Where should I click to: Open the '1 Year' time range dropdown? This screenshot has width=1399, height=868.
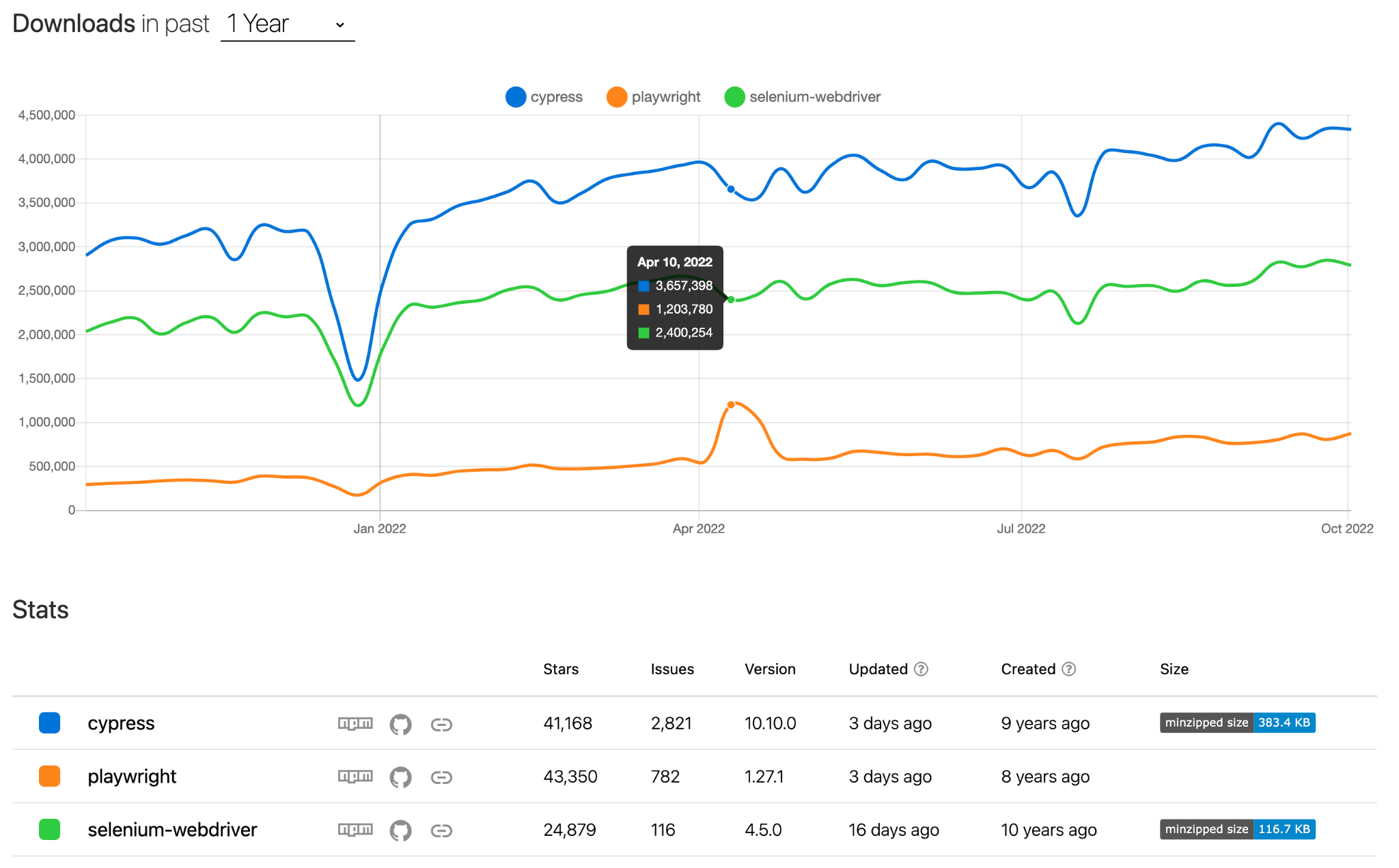point(288,25)
